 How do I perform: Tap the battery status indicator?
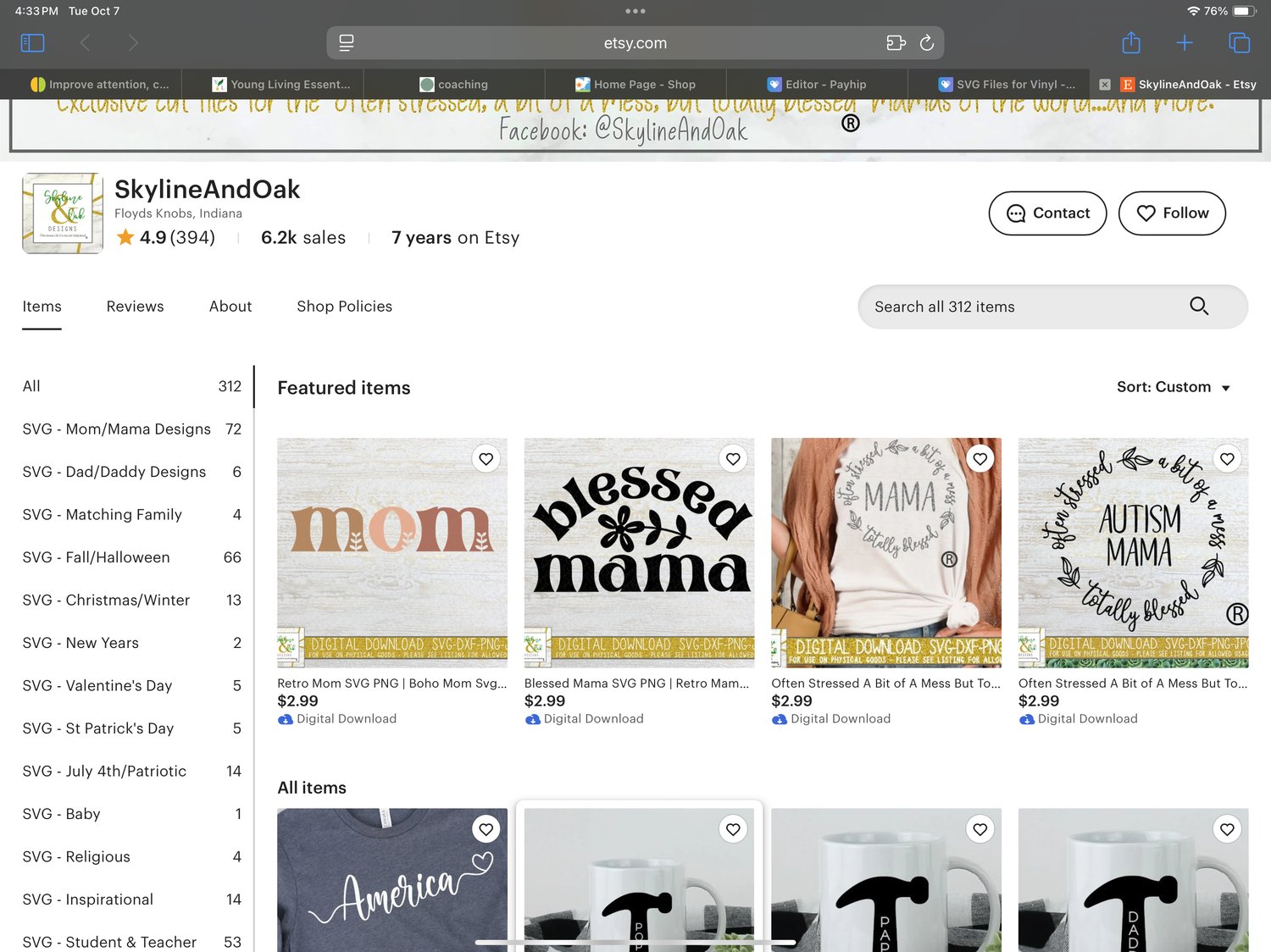pyautogui.click(x=1245, y=11)
